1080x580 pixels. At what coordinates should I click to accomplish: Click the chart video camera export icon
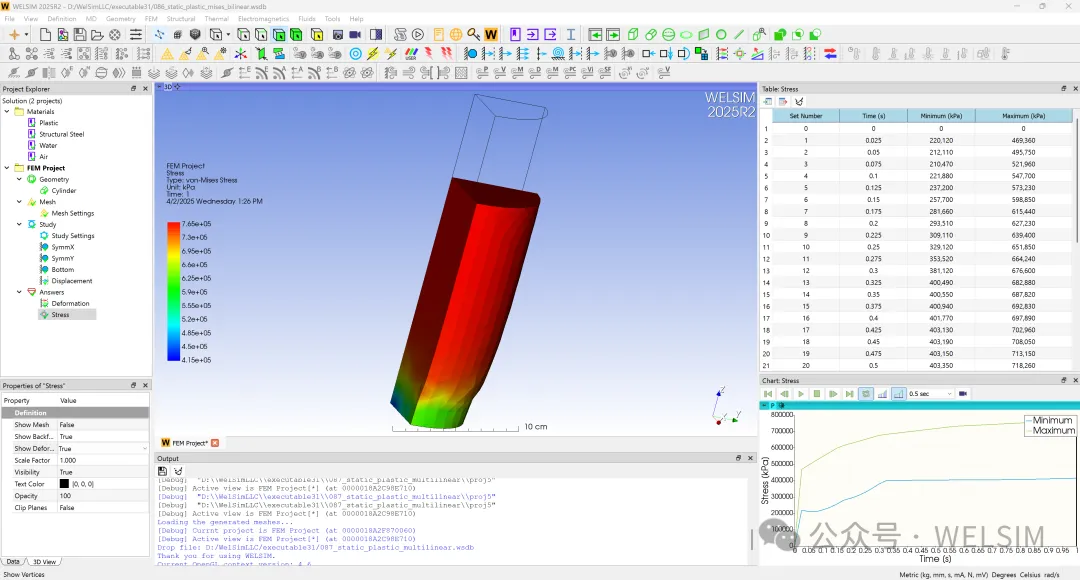[x=963, y=394]
